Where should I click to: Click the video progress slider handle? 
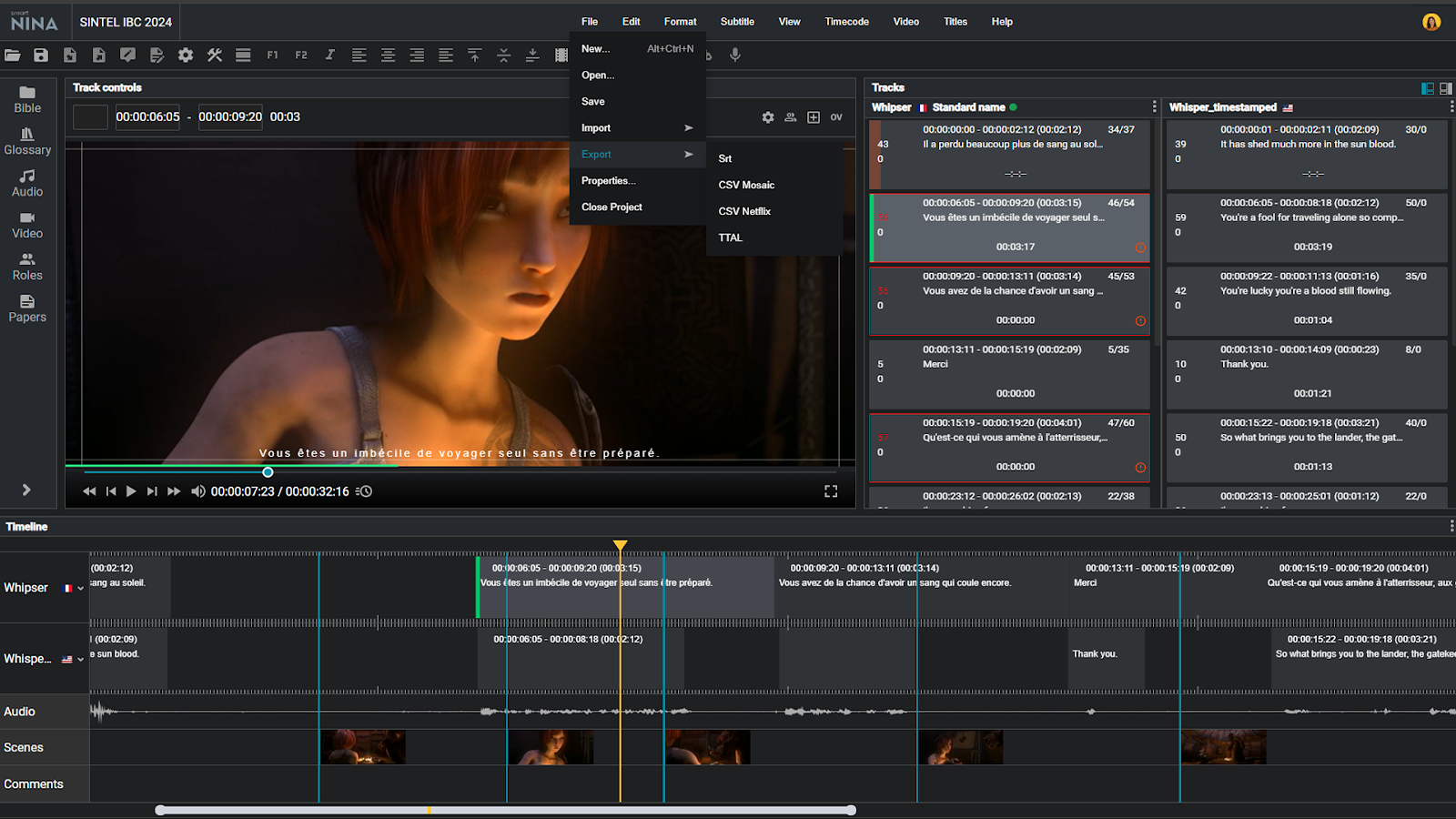[268, 472]
